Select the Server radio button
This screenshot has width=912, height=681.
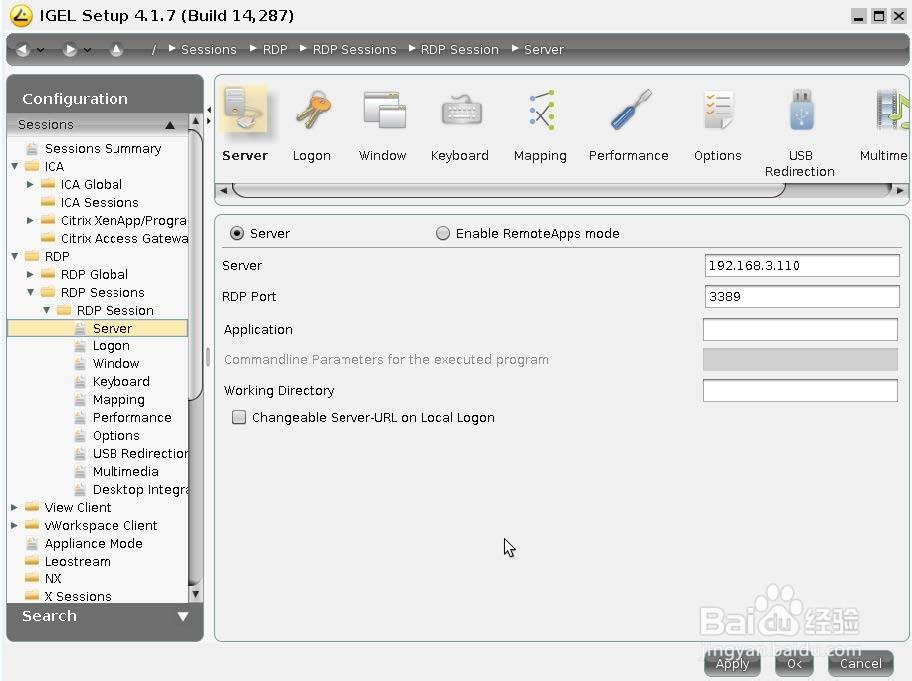coord(237,233)
